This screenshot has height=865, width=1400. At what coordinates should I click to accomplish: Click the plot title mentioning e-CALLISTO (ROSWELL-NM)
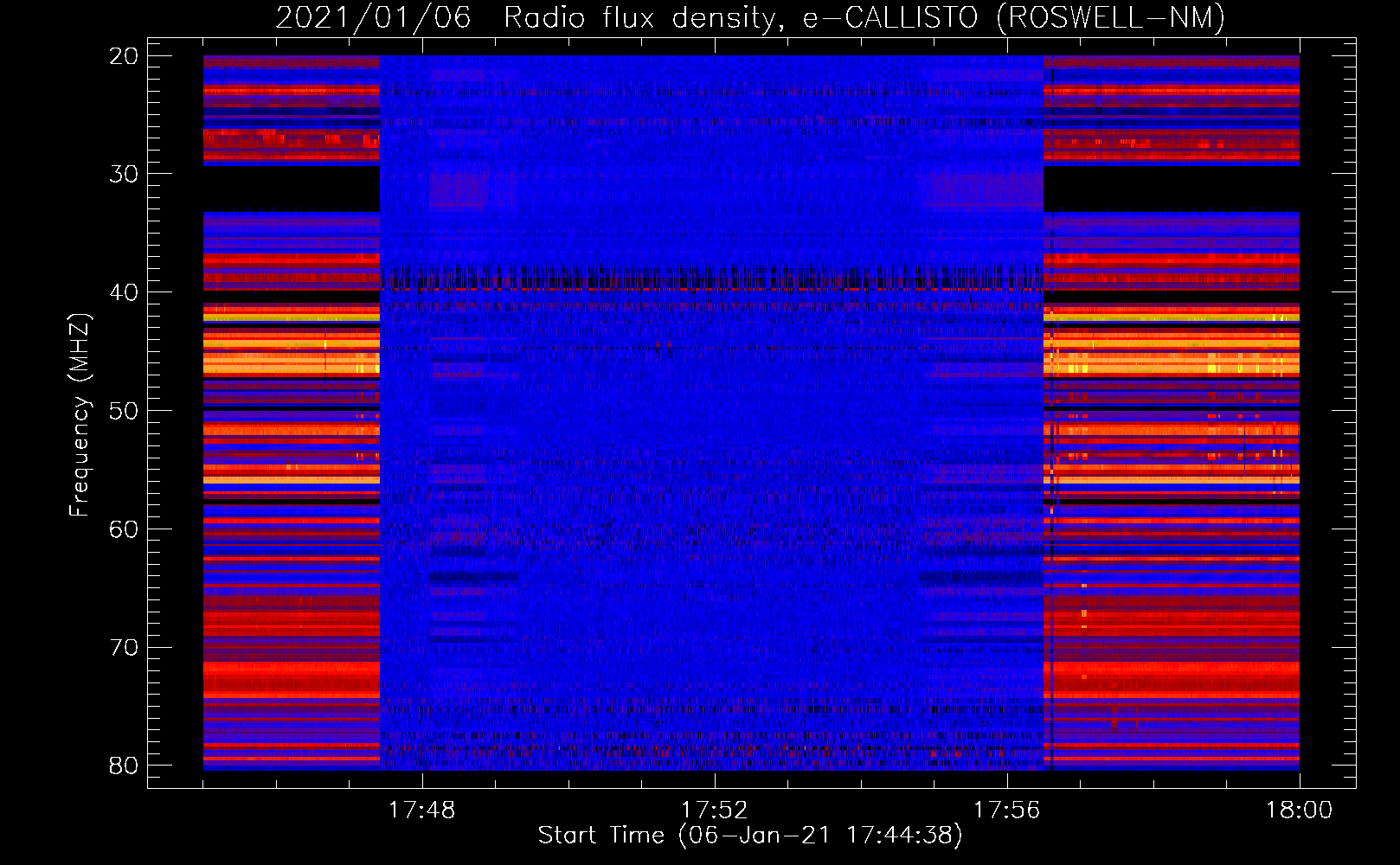(x=750, y=17)
